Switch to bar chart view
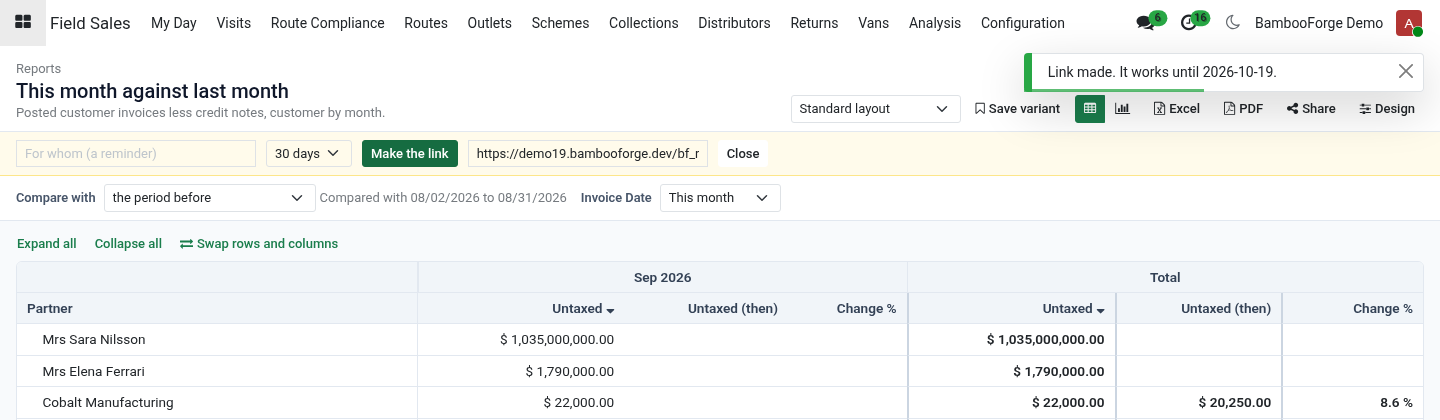This screenshot has height=420, width=1440. 1122,109
